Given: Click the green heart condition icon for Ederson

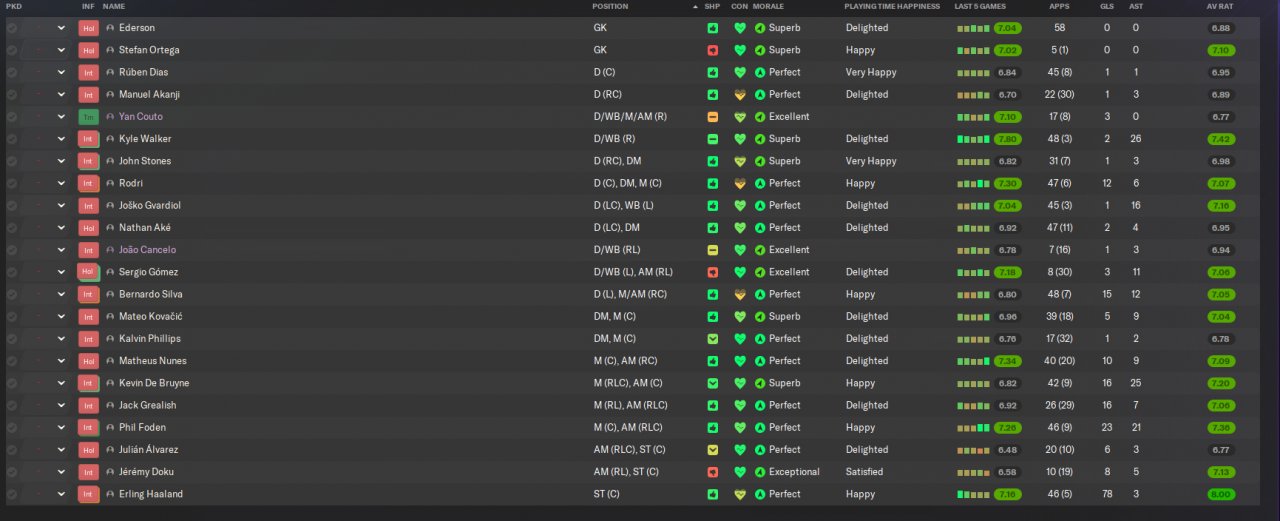Looking at the screenshot, I should (740, 28).
